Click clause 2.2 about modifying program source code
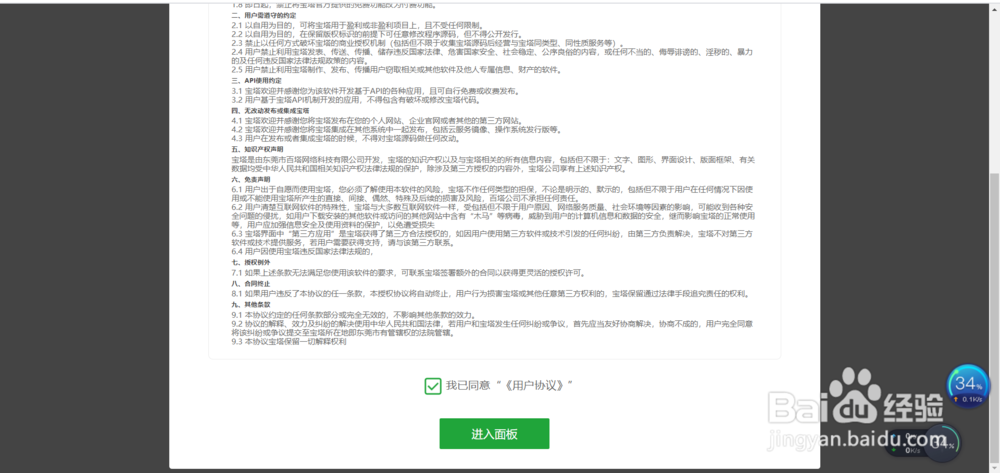 coord(378,33)
